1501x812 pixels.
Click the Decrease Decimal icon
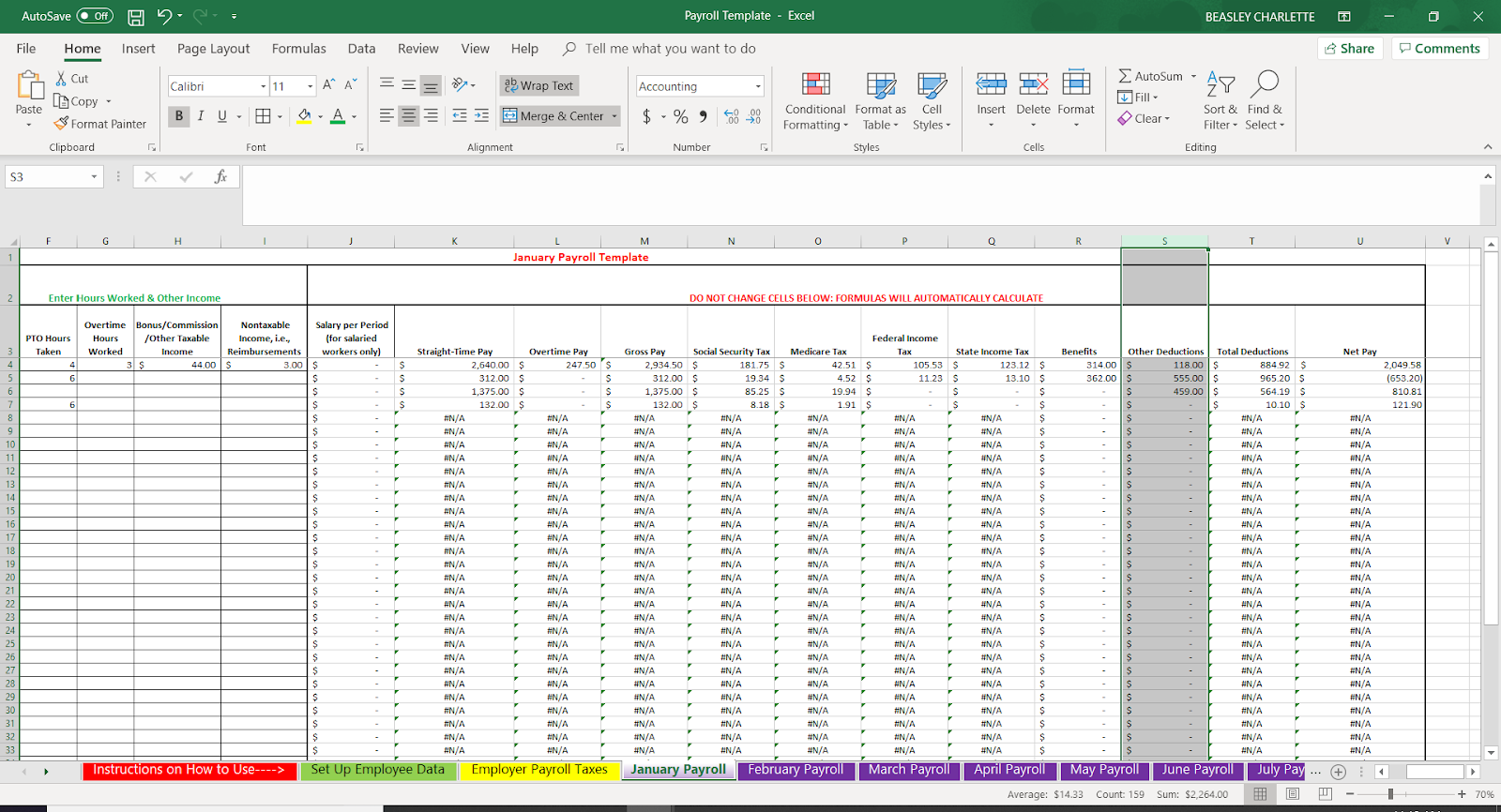point(754,116)
